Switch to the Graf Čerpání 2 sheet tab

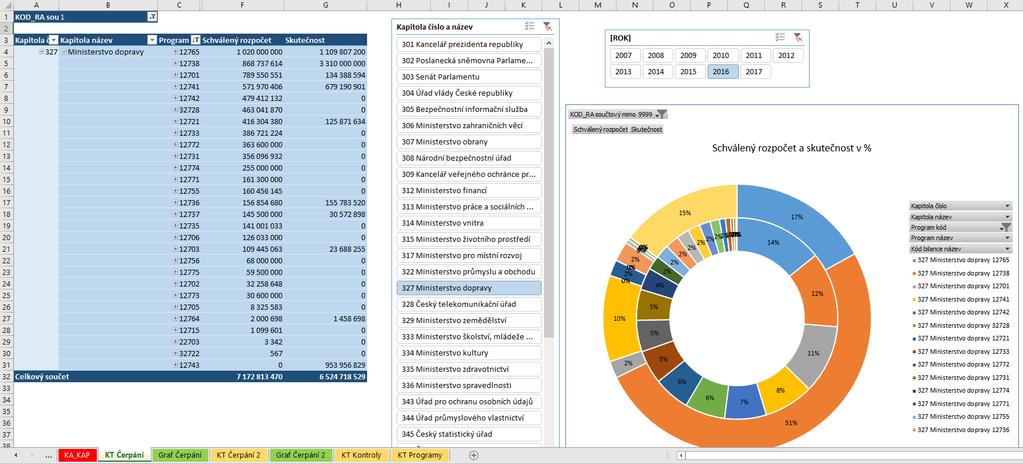coord(301,455)
